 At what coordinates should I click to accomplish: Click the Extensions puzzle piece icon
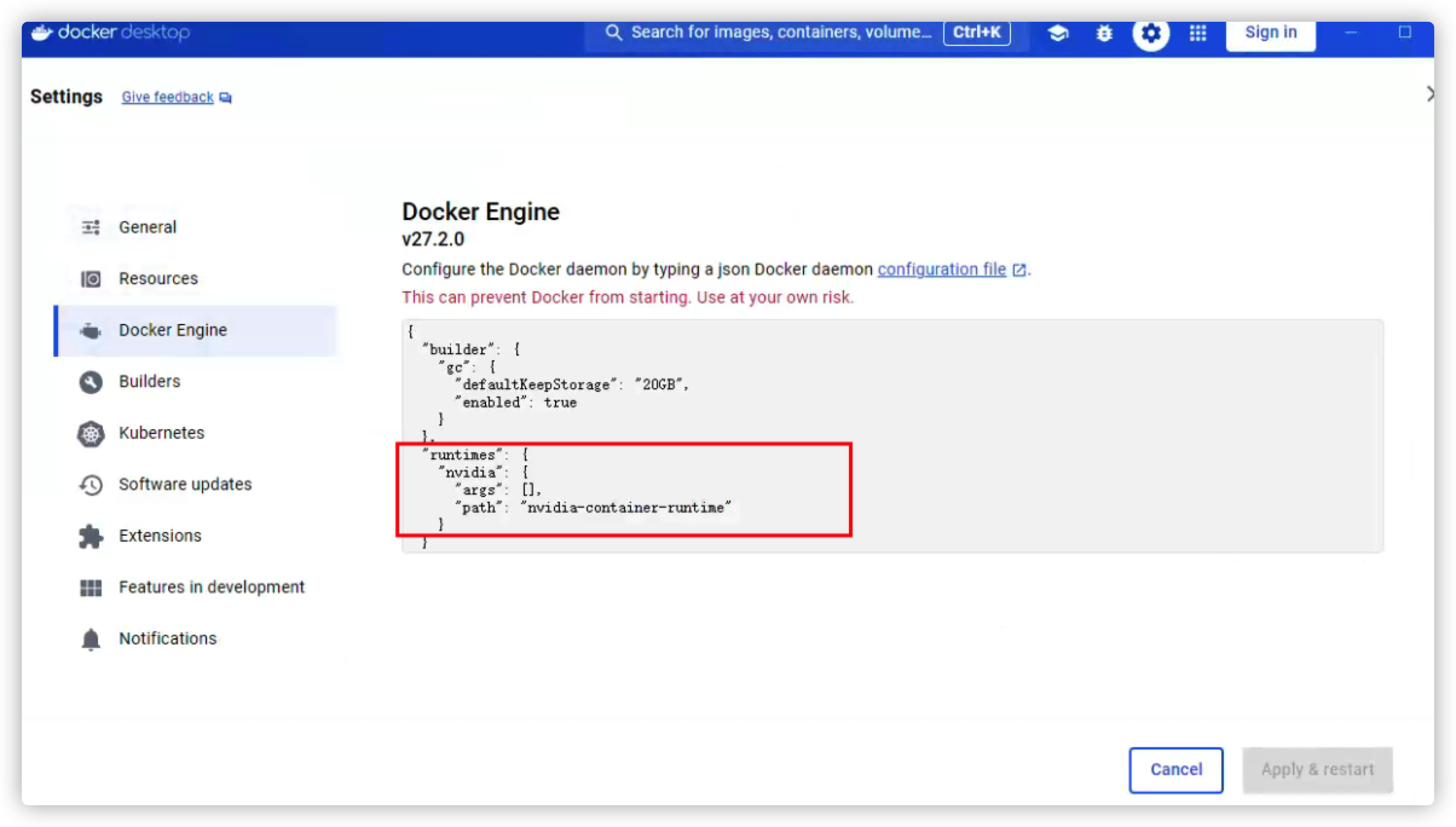pos(91,536)
